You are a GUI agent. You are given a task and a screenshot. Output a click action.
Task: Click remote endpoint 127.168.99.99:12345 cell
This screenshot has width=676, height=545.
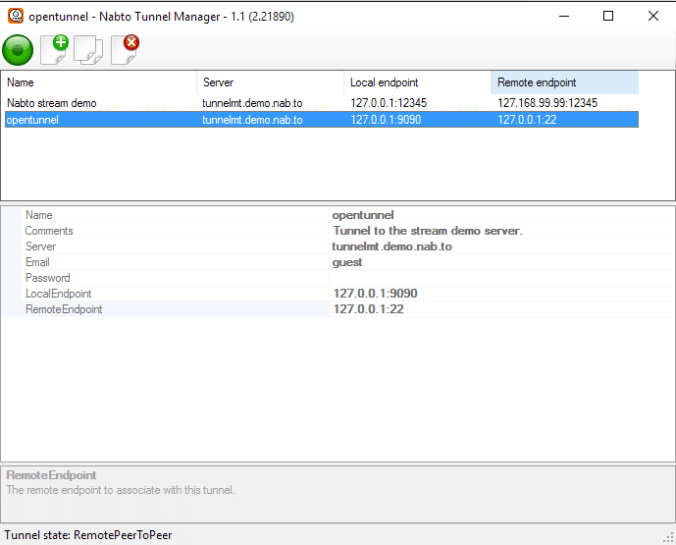click(x=548, y=103)
